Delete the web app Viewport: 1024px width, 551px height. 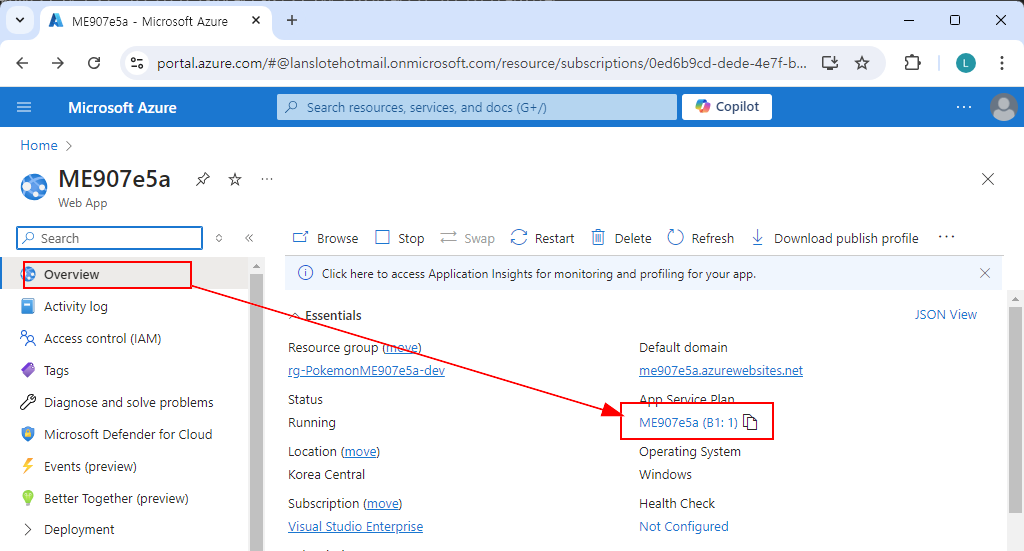pyautogui.click(x=621, y=238)
